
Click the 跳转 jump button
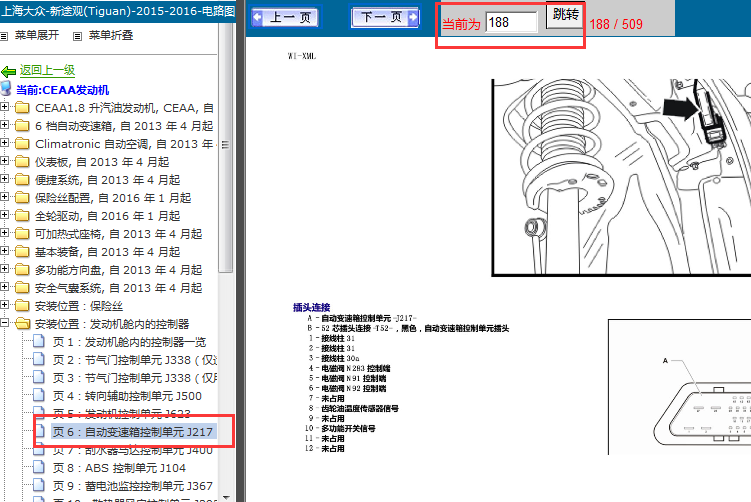point(565,16)
